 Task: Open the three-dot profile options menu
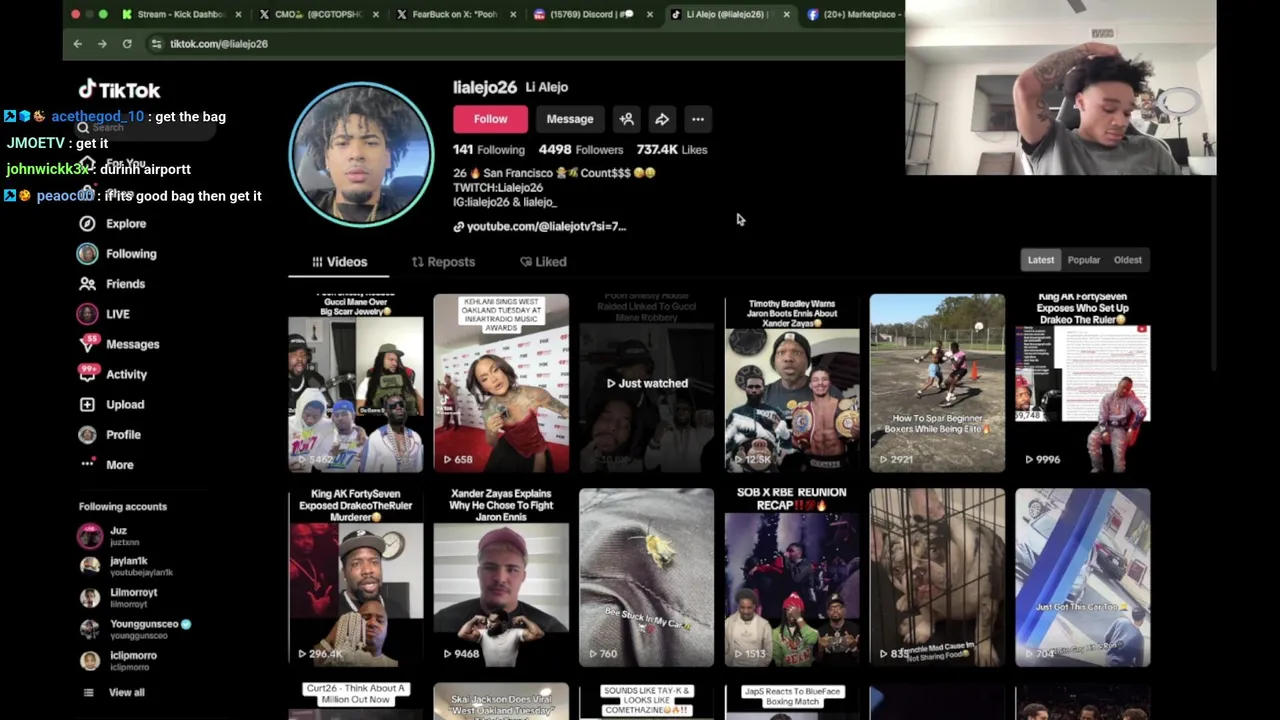(698, 119)
